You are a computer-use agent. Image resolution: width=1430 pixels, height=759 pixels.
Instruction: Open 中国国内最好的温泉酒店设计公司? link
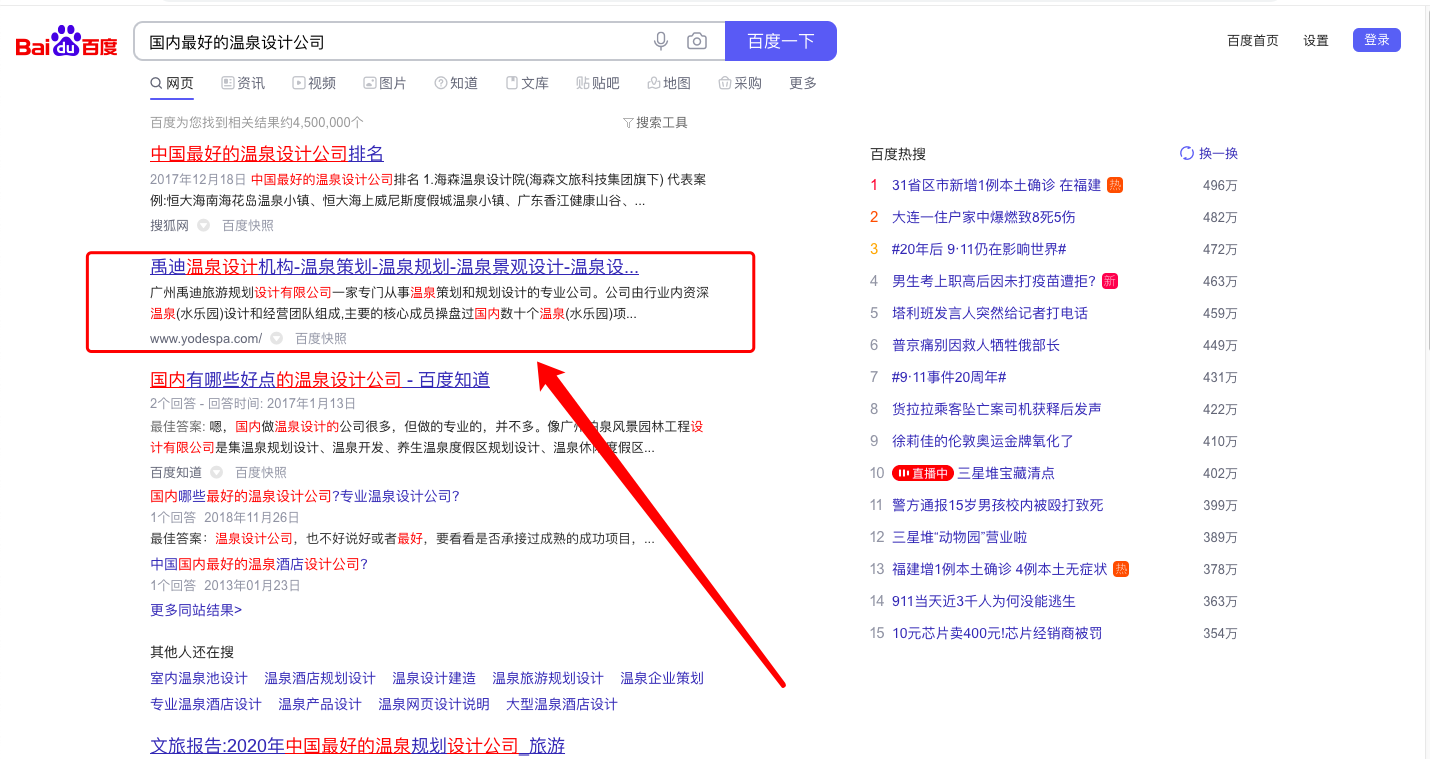[x=259, y=564]
